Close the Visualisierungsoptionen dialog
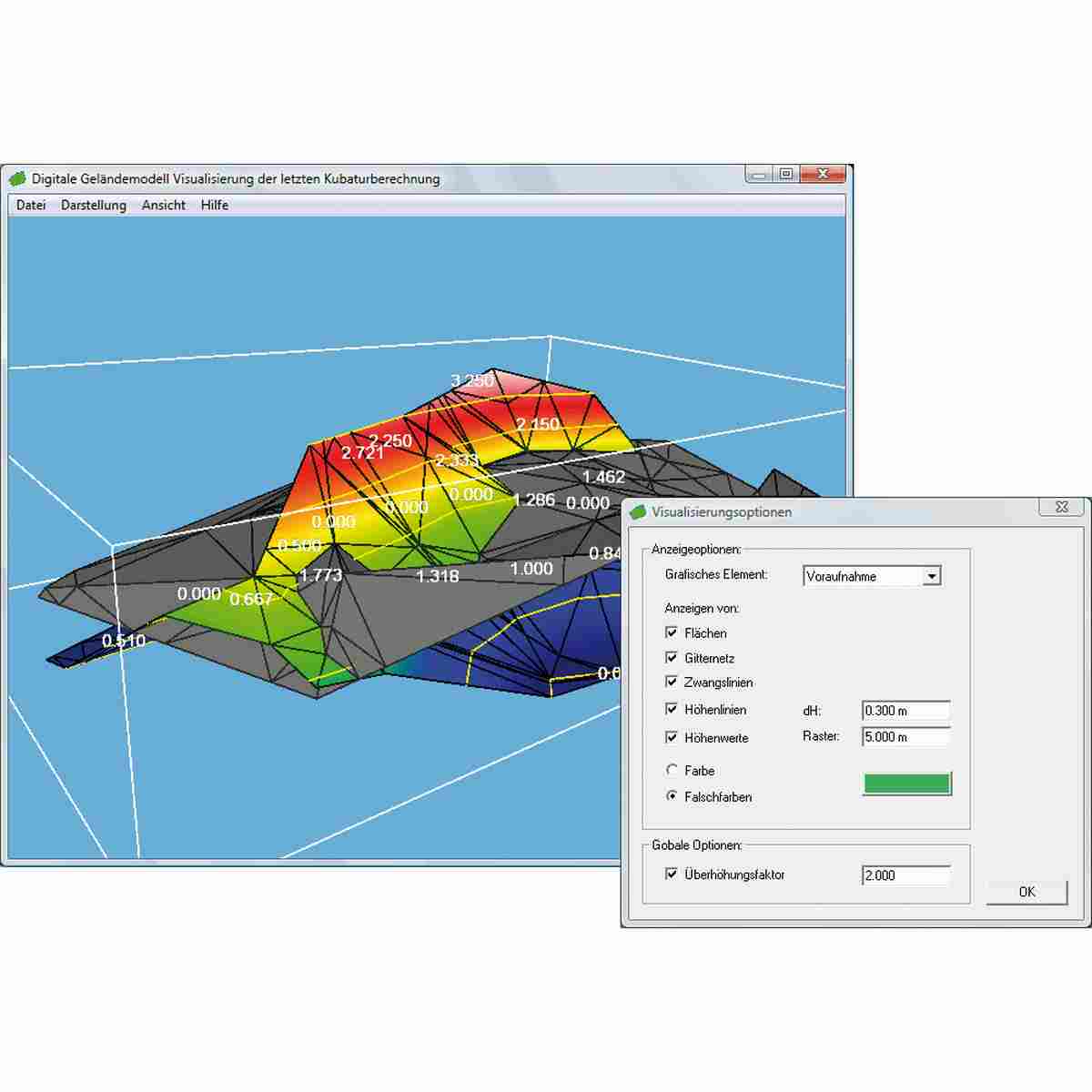 (1062, 508)
